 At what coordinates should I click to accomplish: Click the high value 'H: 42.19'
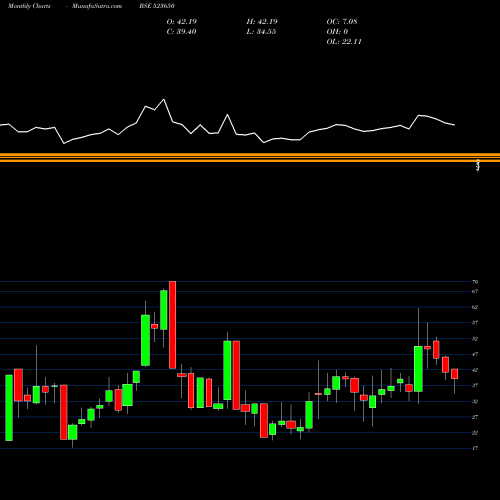(262, 22)
